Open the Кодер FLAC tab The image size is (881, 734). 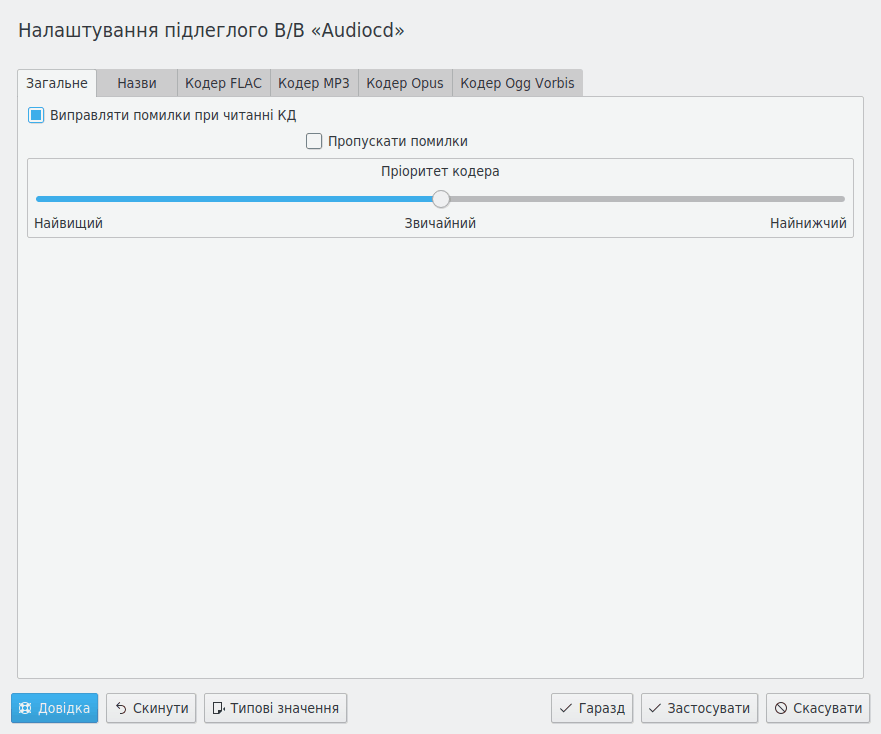pos(223,83)
